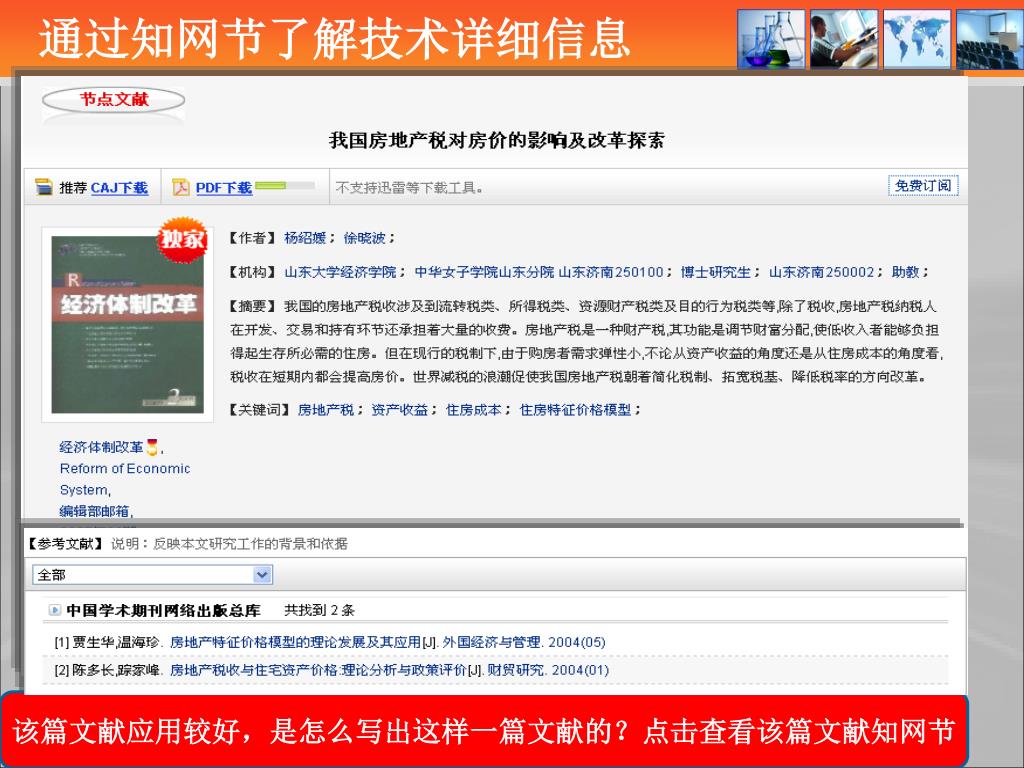Click the 节点文献 oval button
1024x768 pixels.
pos(113,100)
